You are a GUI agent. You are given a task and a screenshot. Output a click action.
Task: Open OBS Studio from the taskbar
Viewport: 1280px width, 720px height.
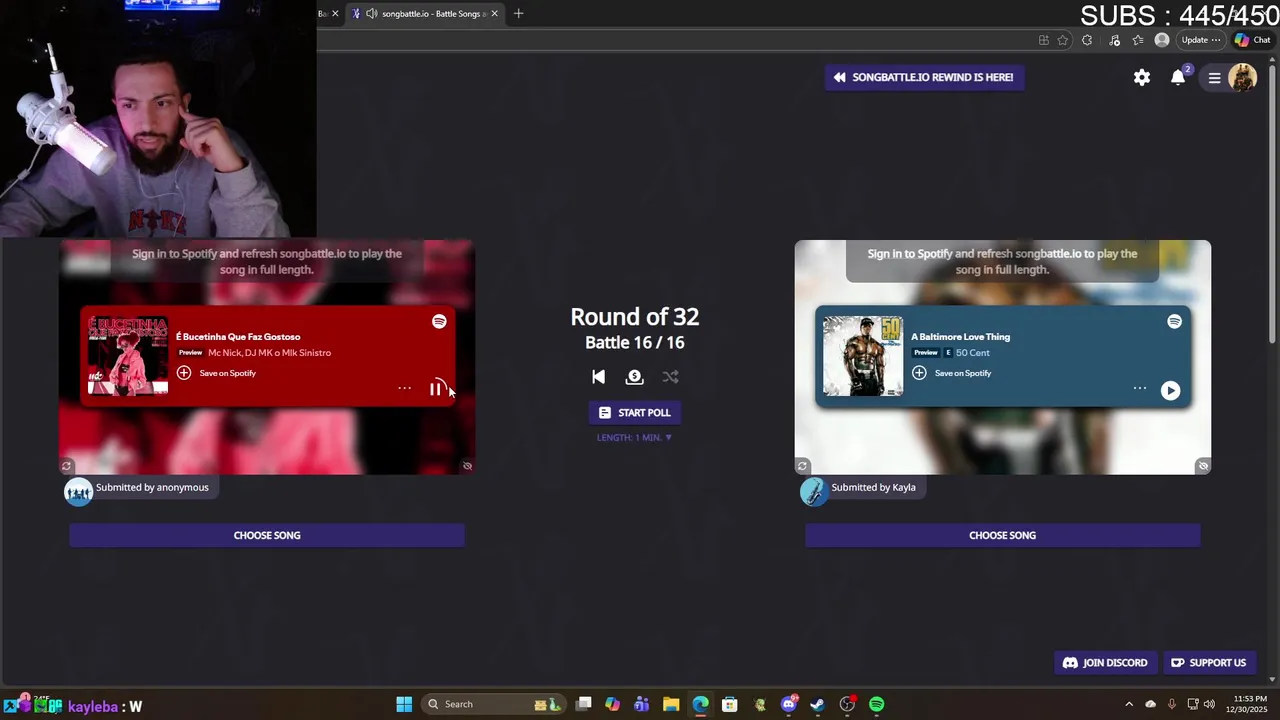847,704
